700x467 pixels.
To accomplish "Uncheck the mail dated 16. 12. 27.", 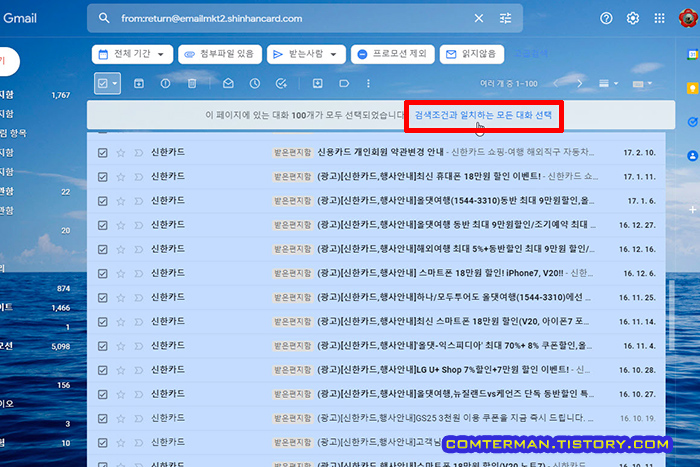I will point(103,225).
